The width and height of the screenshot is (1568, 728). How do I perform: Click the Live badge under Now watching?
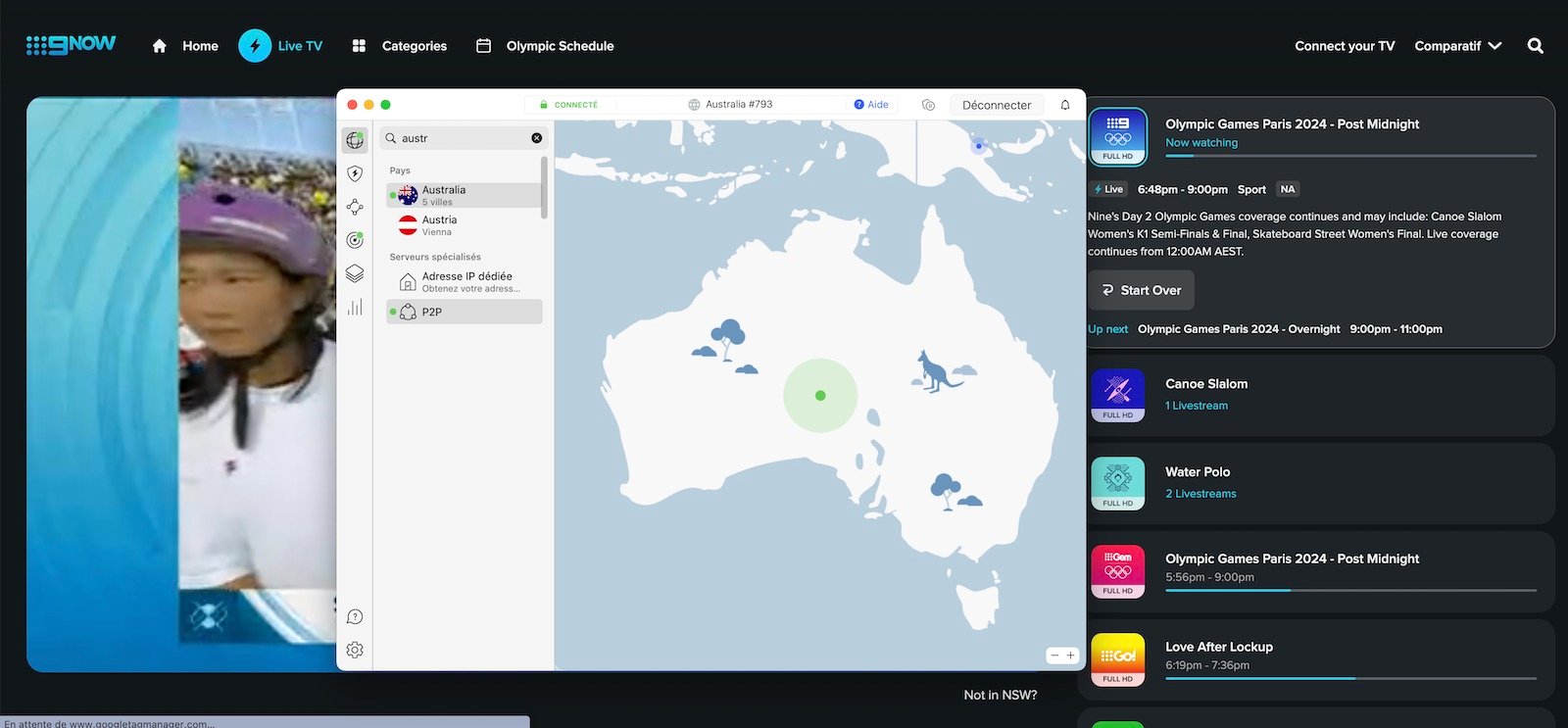[1109, 189]
